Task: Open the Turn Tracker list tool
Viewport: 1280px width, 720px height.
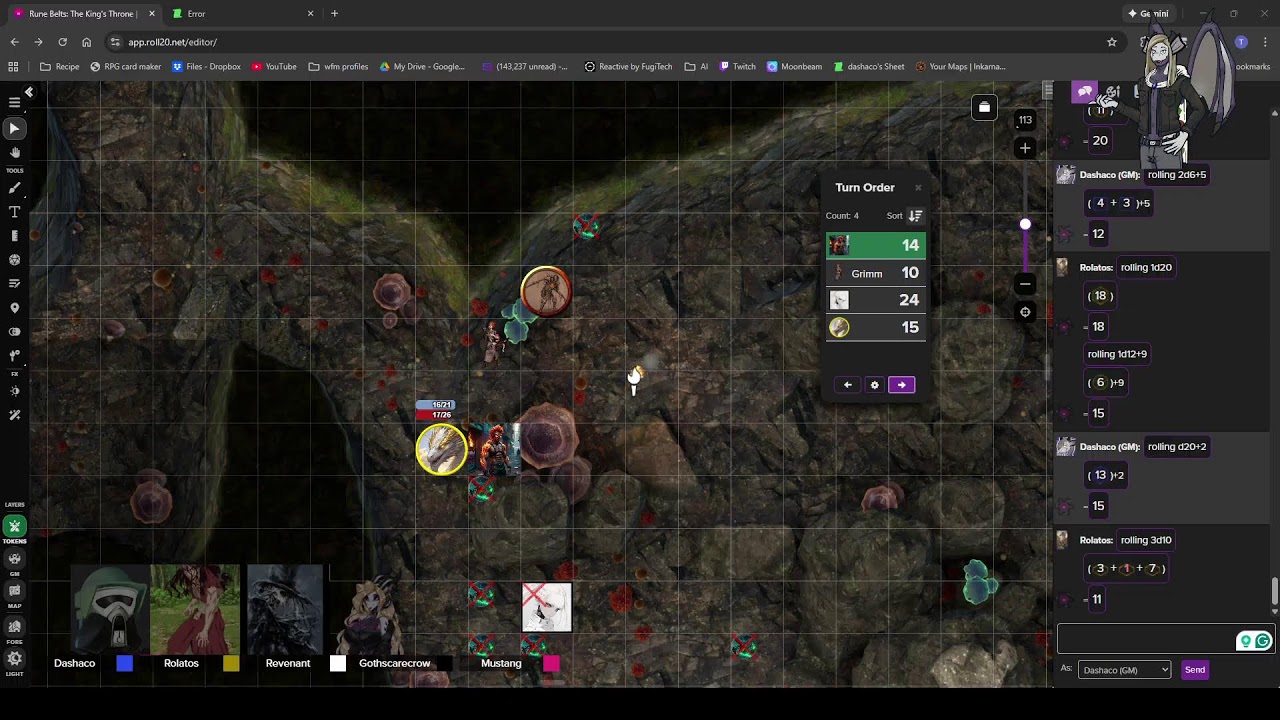Action: tap(14, 284)
